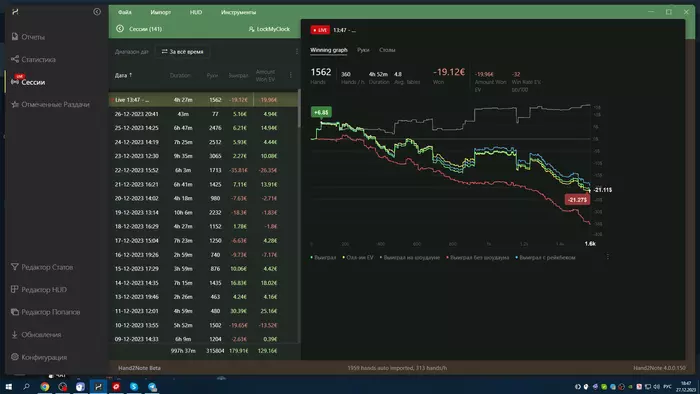Open Редактор Попапов in the sidebar

[46, 312]
